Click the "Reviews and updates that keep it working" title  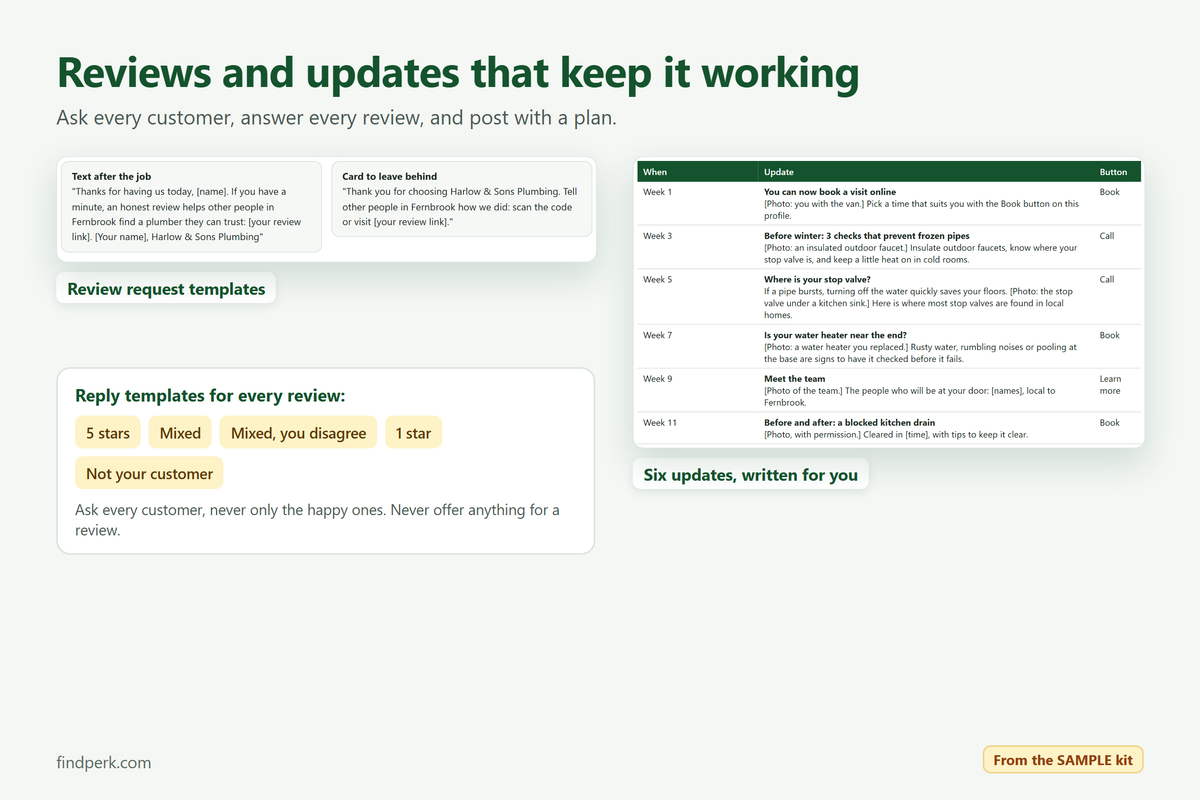[x=458, y=74]
